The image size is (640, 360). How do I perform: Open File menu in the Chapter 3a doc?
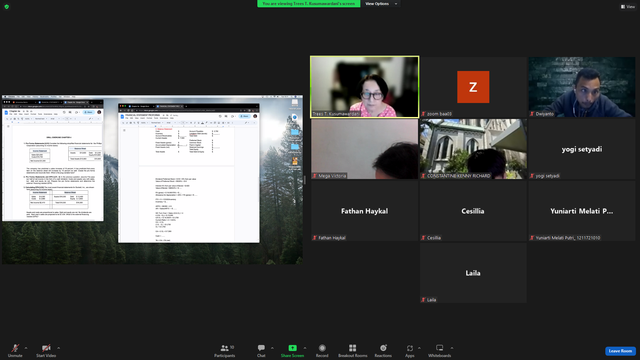pos(11,114)
